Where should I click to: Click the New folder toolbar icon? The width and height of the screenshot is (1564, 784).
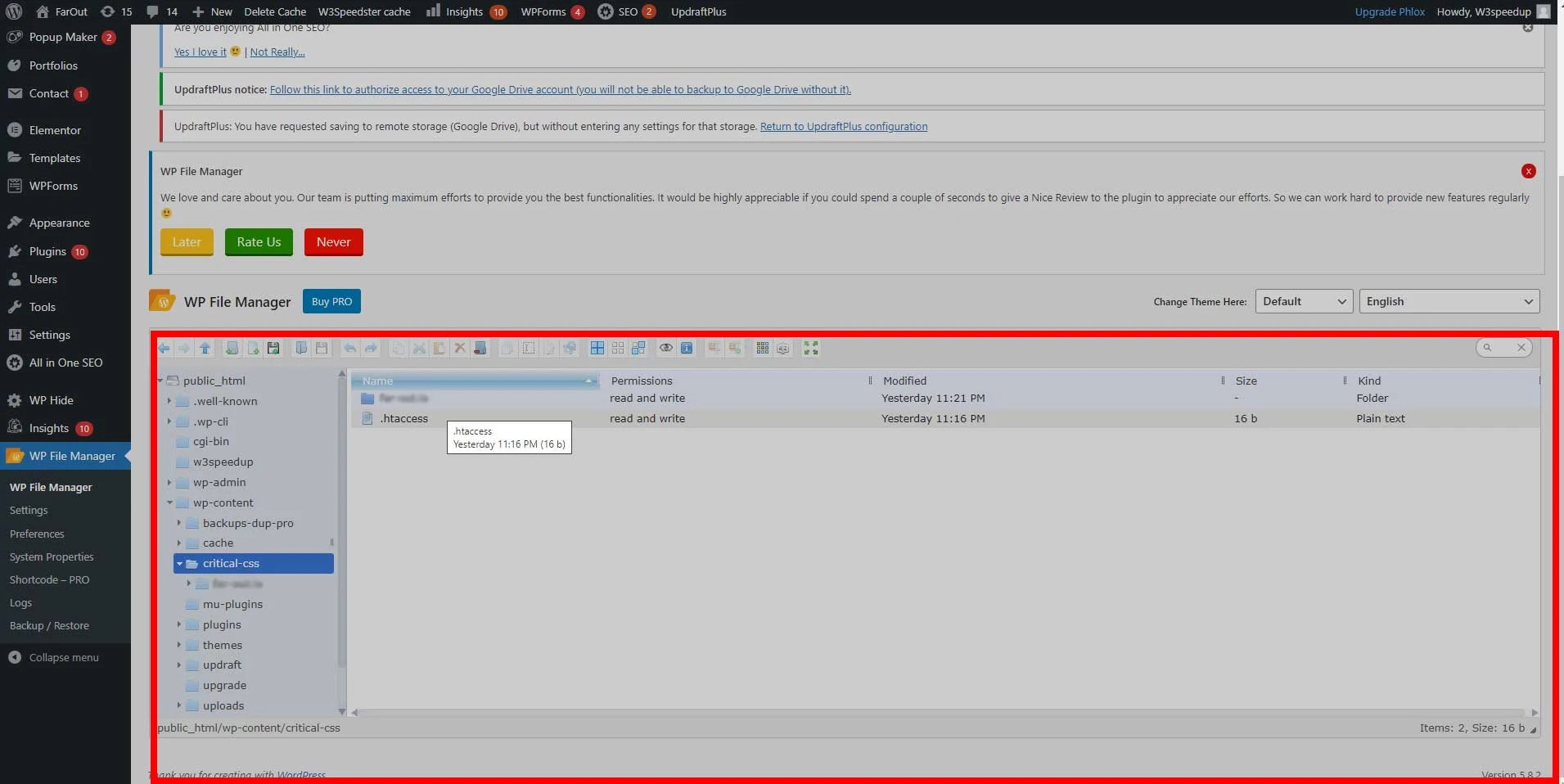(232, 349)
